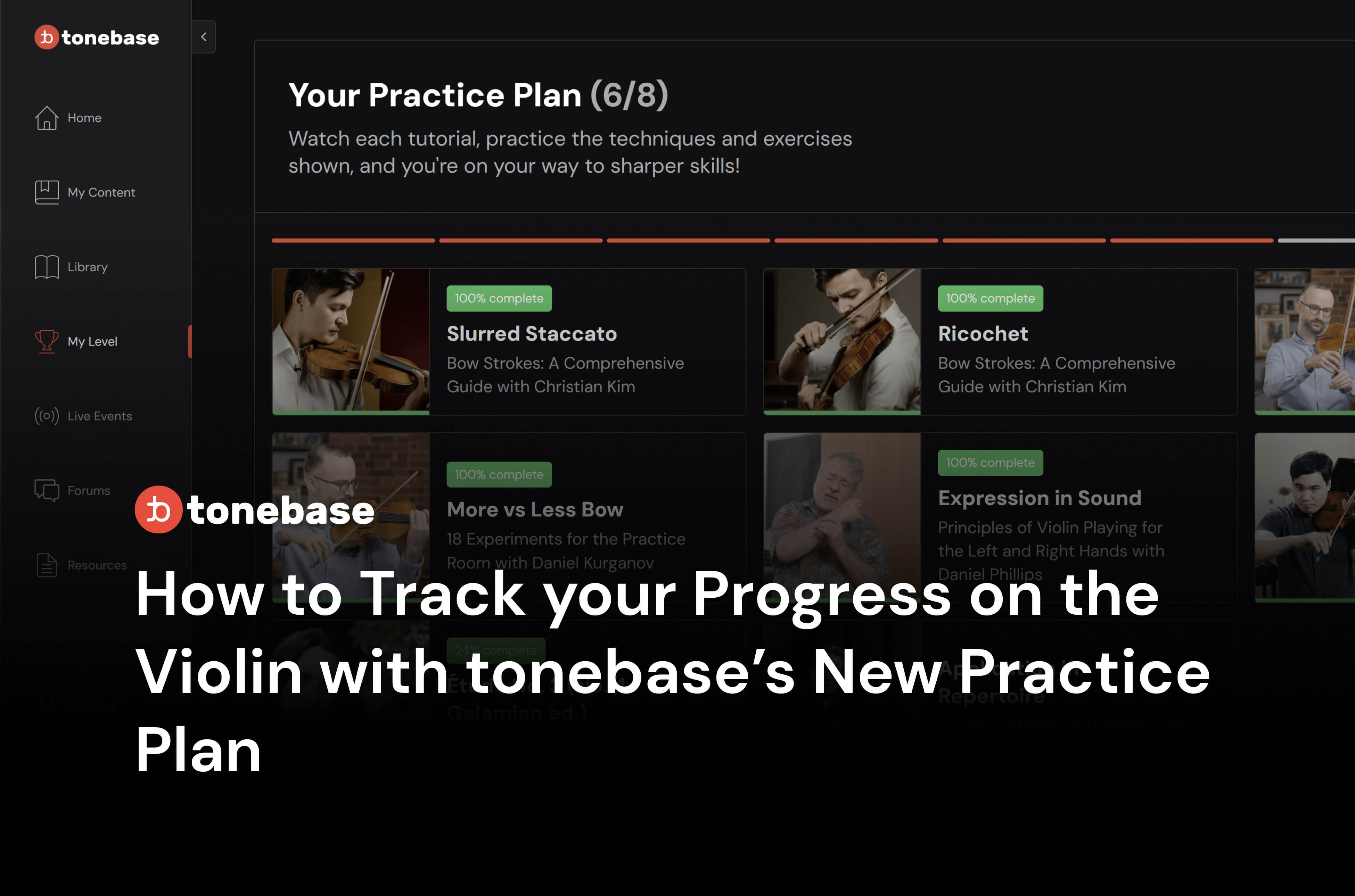Click the tonebase Home icon
Viewport: 1355px width, 896px height.
tap(47, 117)
